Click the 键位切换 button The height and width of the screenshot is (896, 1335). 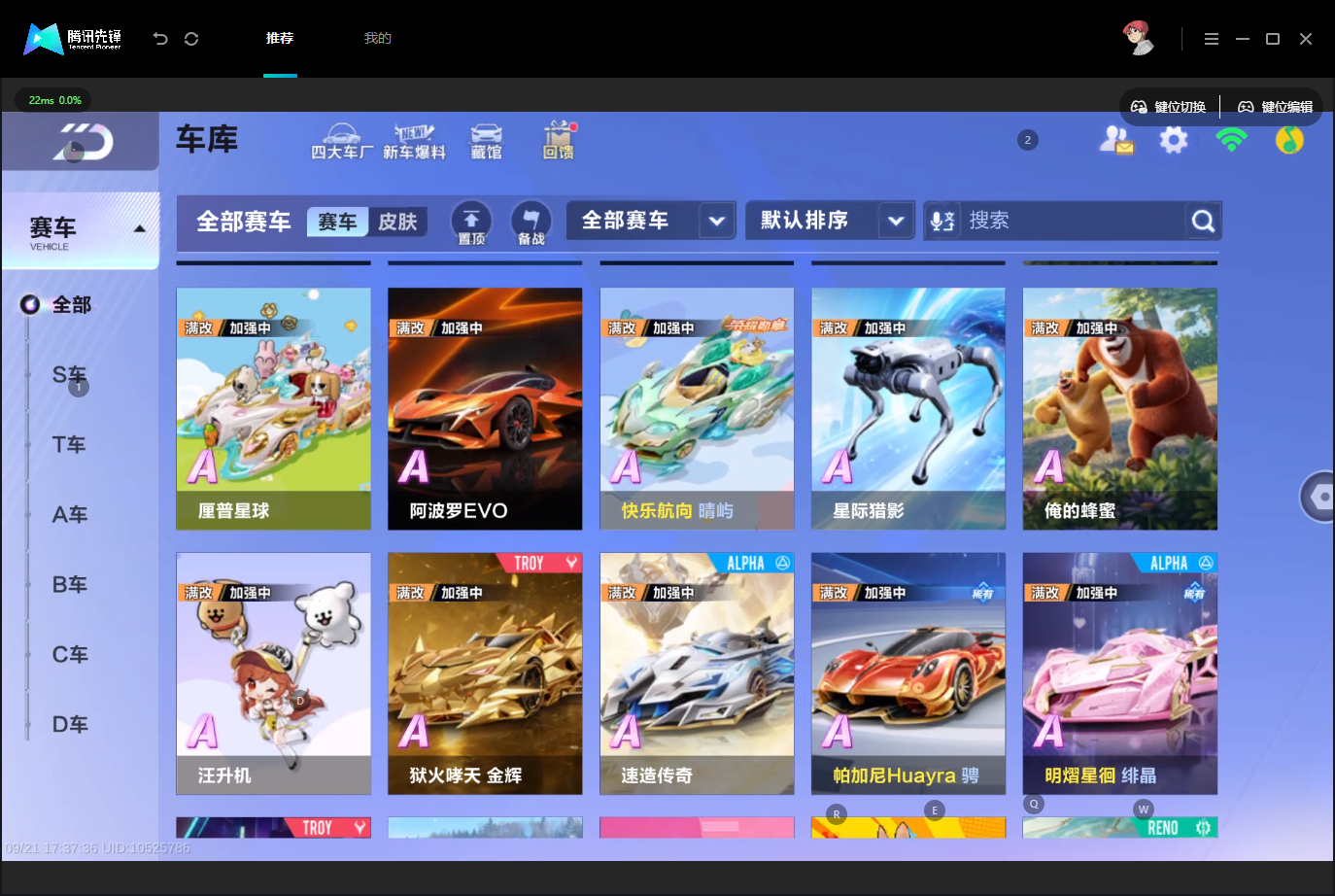[1169, 107]
